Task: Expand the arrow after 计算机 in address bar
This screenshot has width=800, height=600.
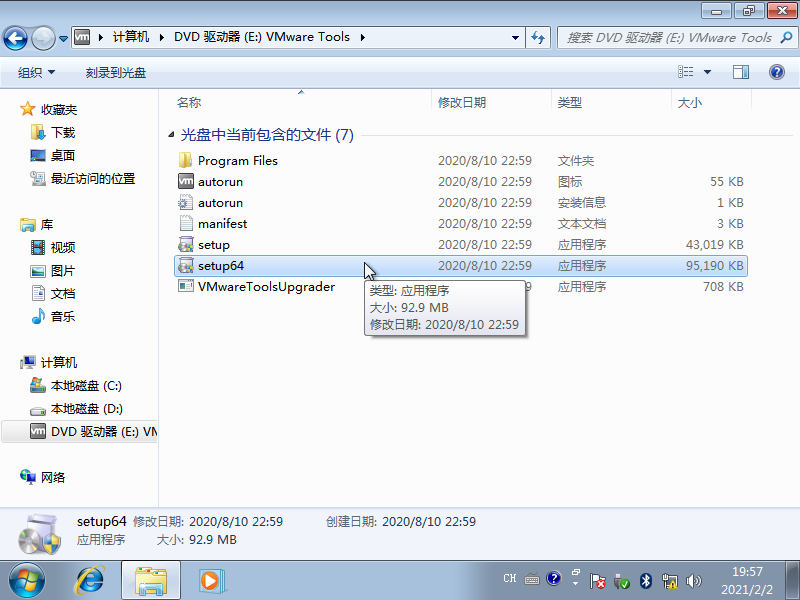Action: [161, 37]
